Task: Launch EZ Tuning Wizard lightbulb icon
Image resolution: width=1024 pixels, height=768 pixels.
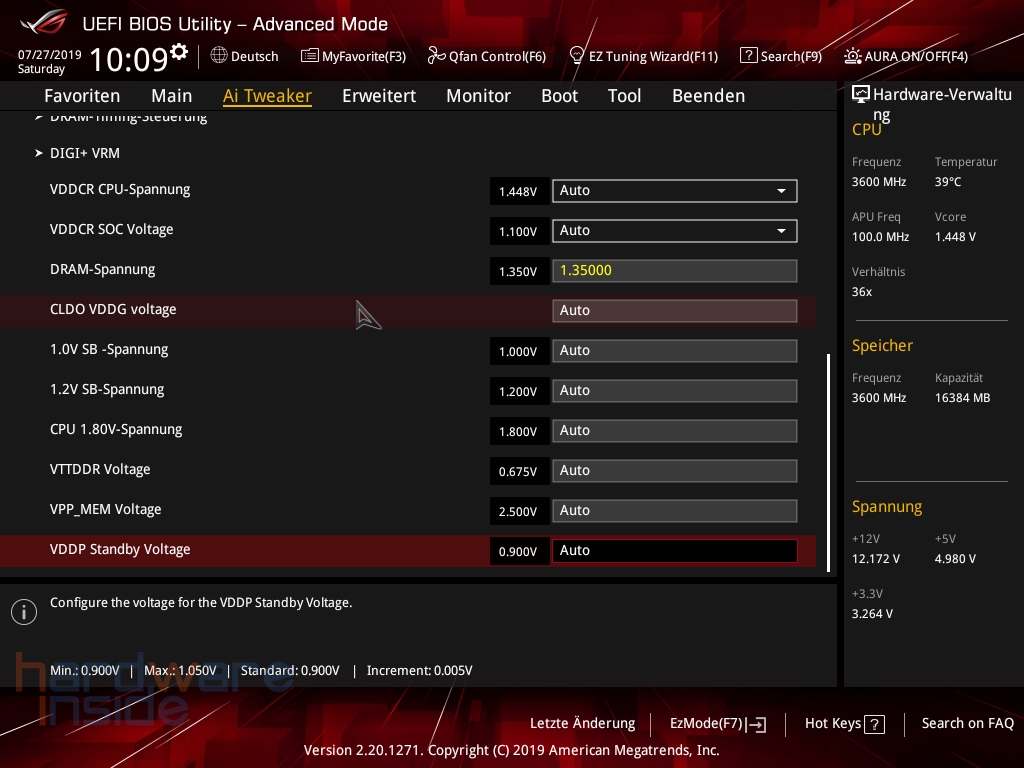Action: pyautogui.click(x=577, y=56)
